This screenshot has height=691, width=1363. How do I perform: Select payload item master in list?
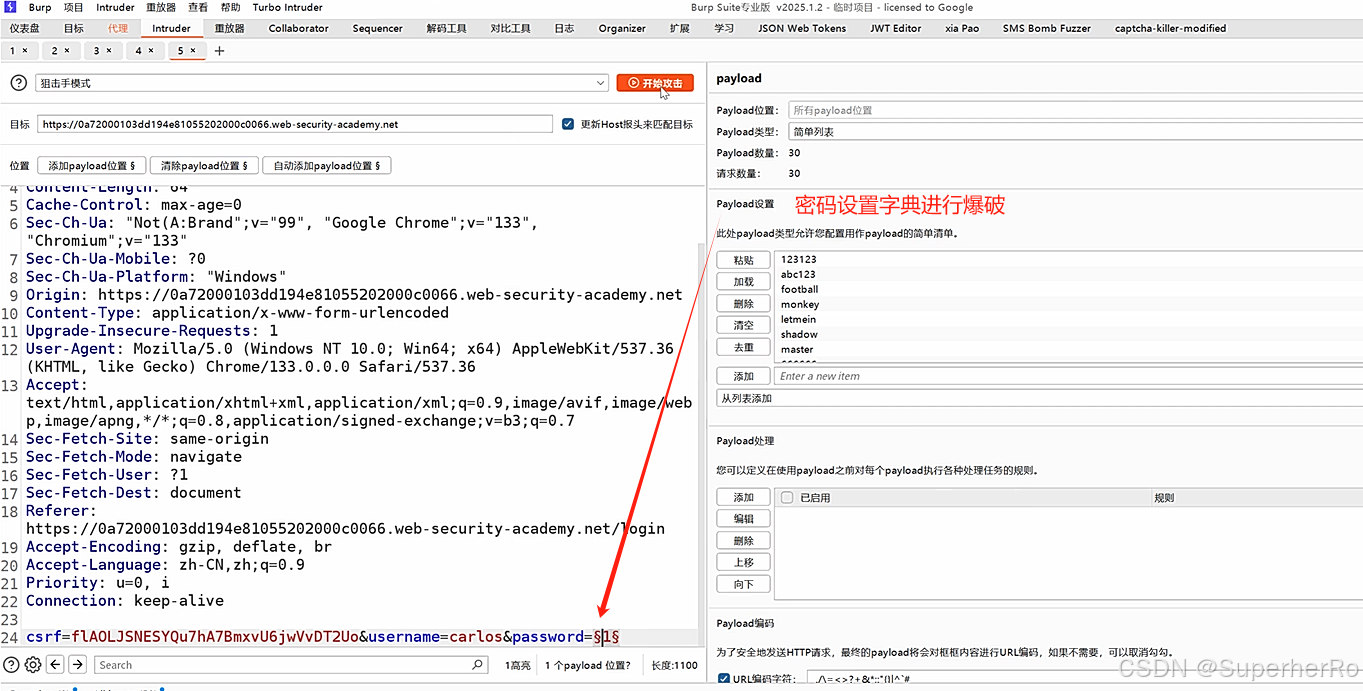(x=1069, y=349)
